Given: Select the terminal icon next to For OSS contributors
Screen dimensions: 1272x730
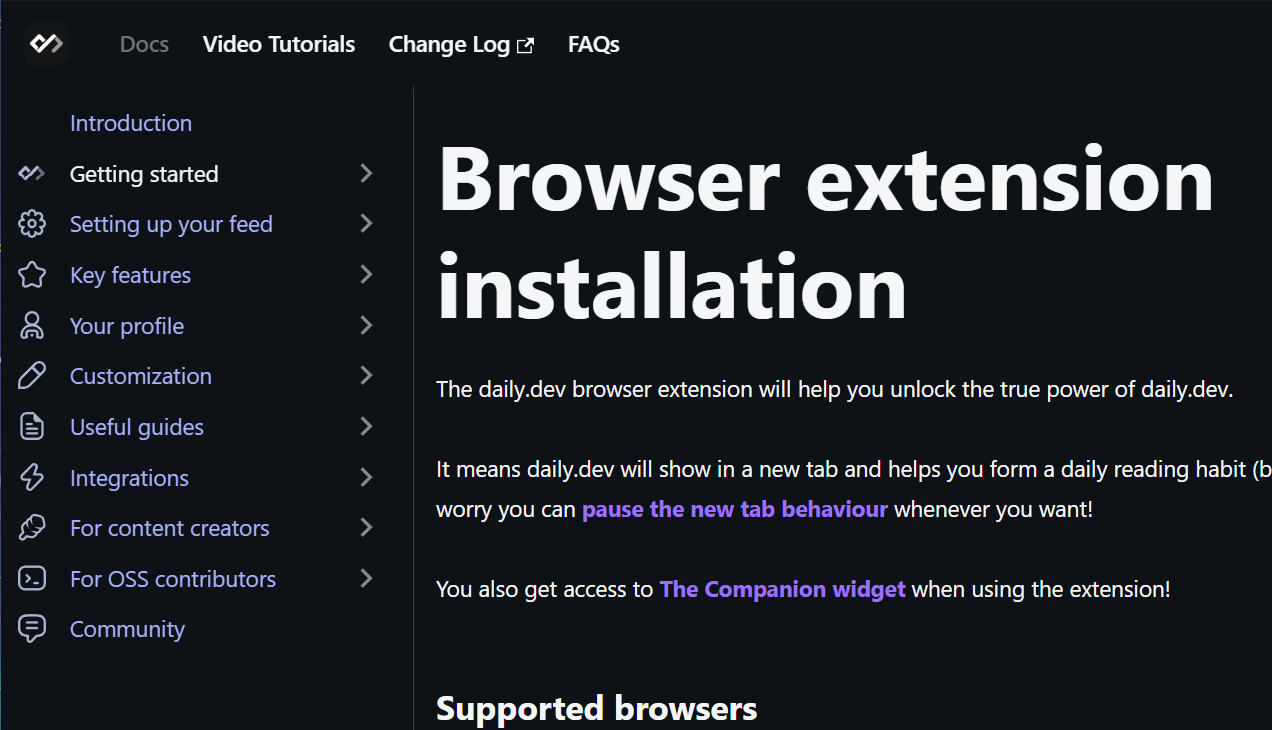Looking at the screenshot, I should tap(32, 578).
